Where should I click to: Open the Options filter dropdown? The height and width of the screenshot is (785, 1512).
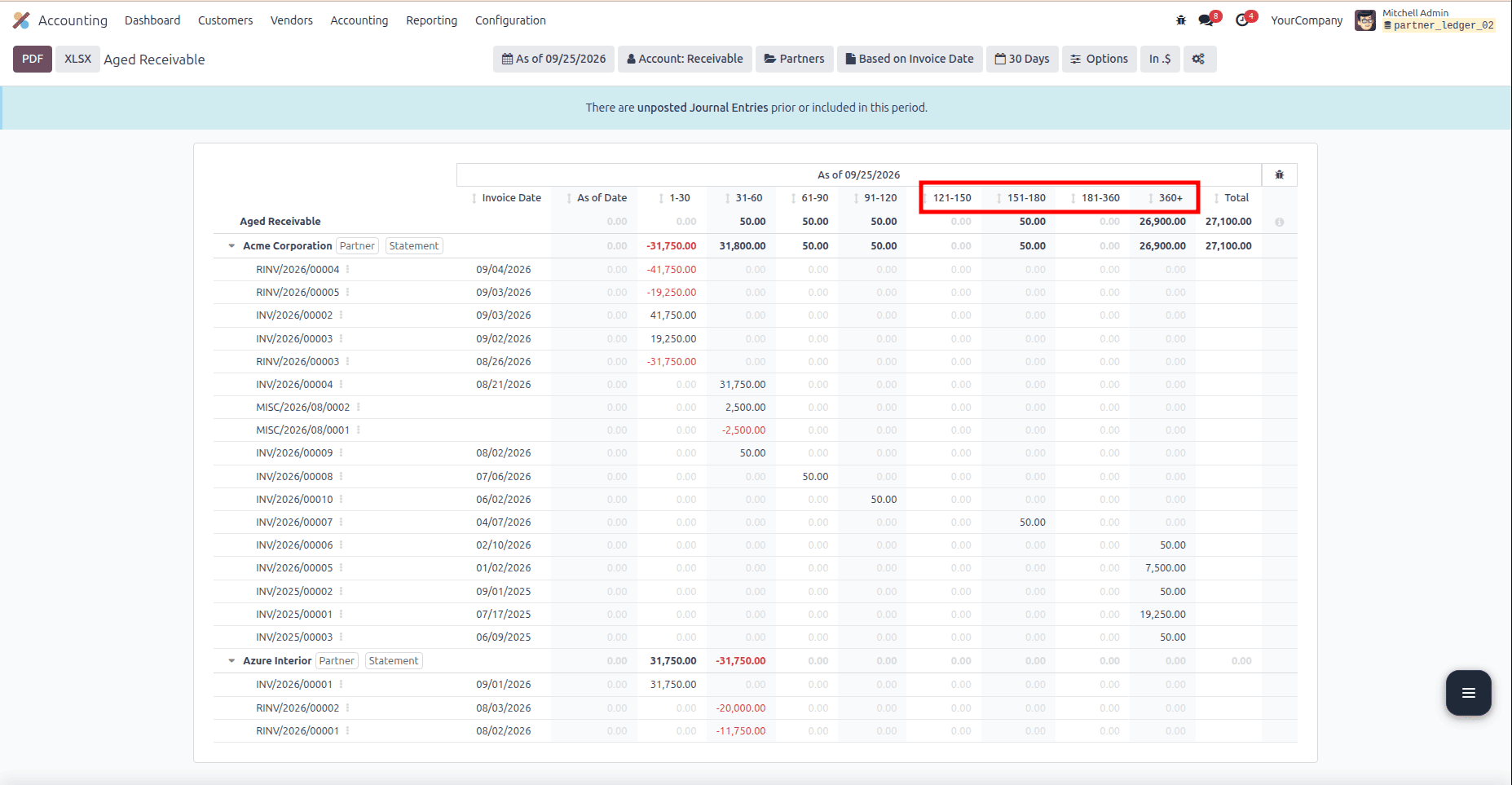[x=1100, y=59]
